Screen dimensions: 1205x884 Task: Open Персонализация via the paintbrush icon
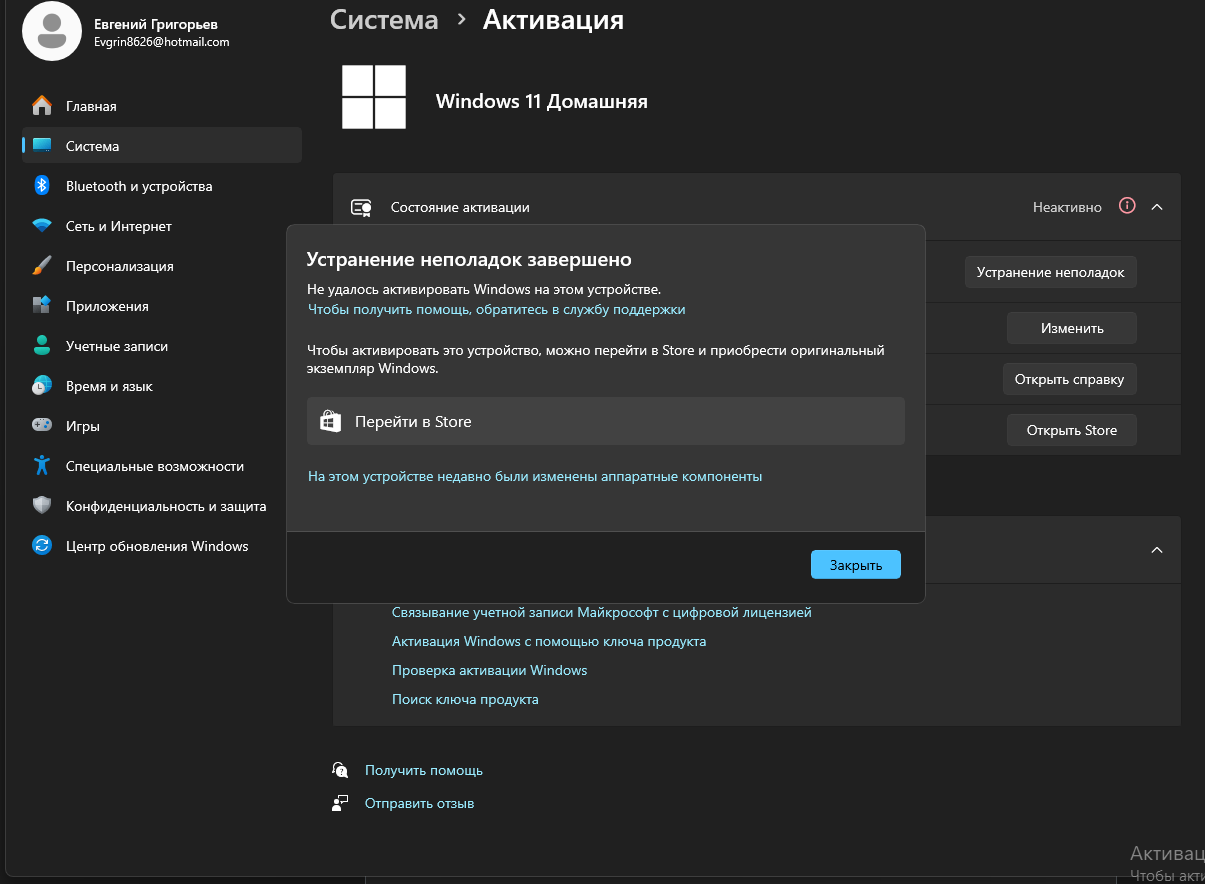tap(42, 266)
